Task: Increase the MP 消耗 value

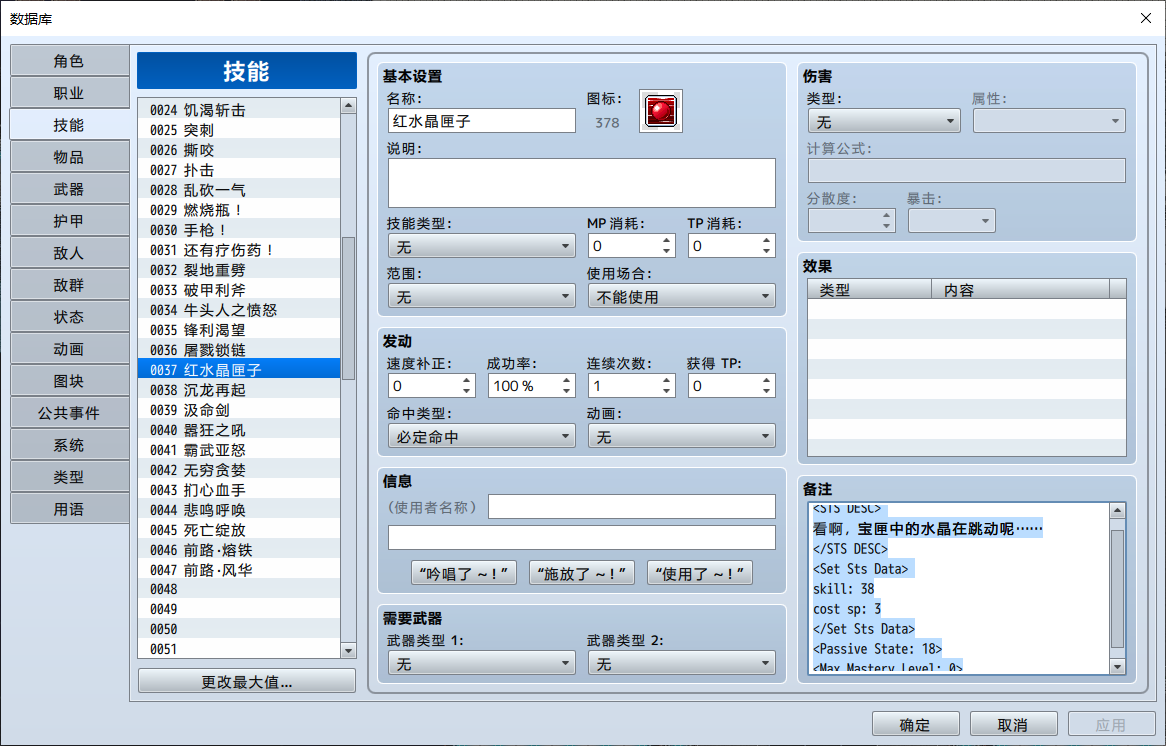Action: point(667,240)
